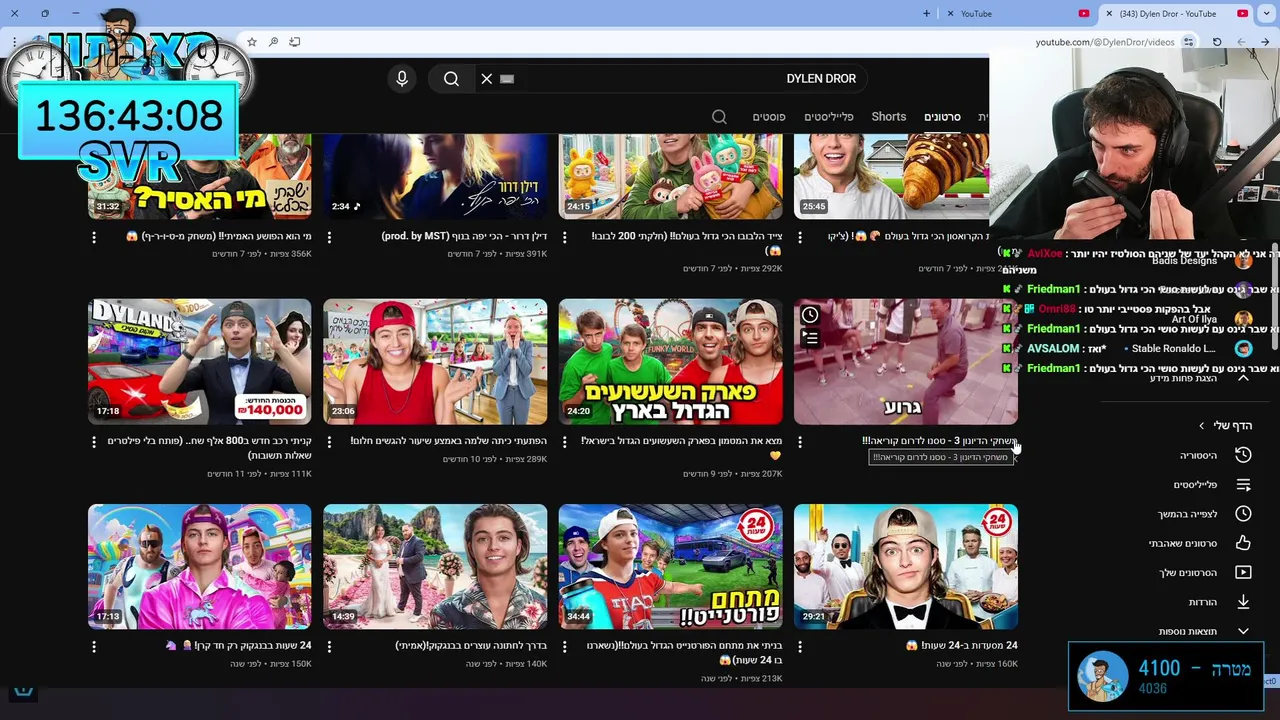
Task: Click the פלייליסטים playlist icon in the sidebar
Action: click(1243, 485)
